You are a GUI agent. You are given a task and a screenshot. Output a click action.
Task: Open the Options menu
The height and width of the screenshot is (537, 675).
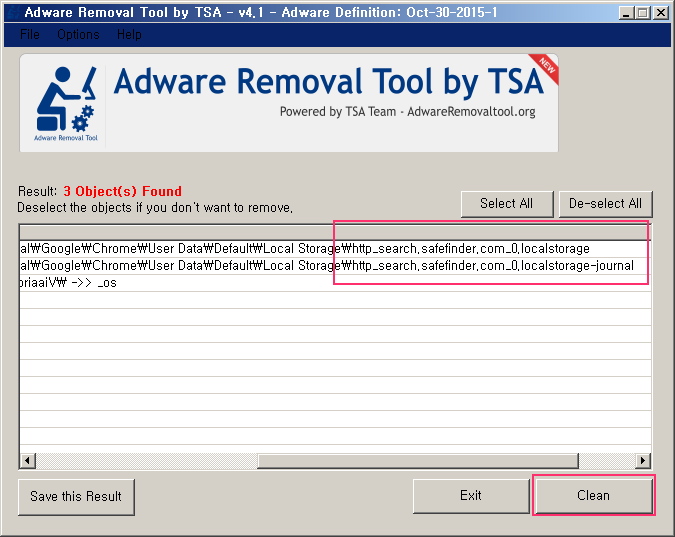tap(78, 34)
